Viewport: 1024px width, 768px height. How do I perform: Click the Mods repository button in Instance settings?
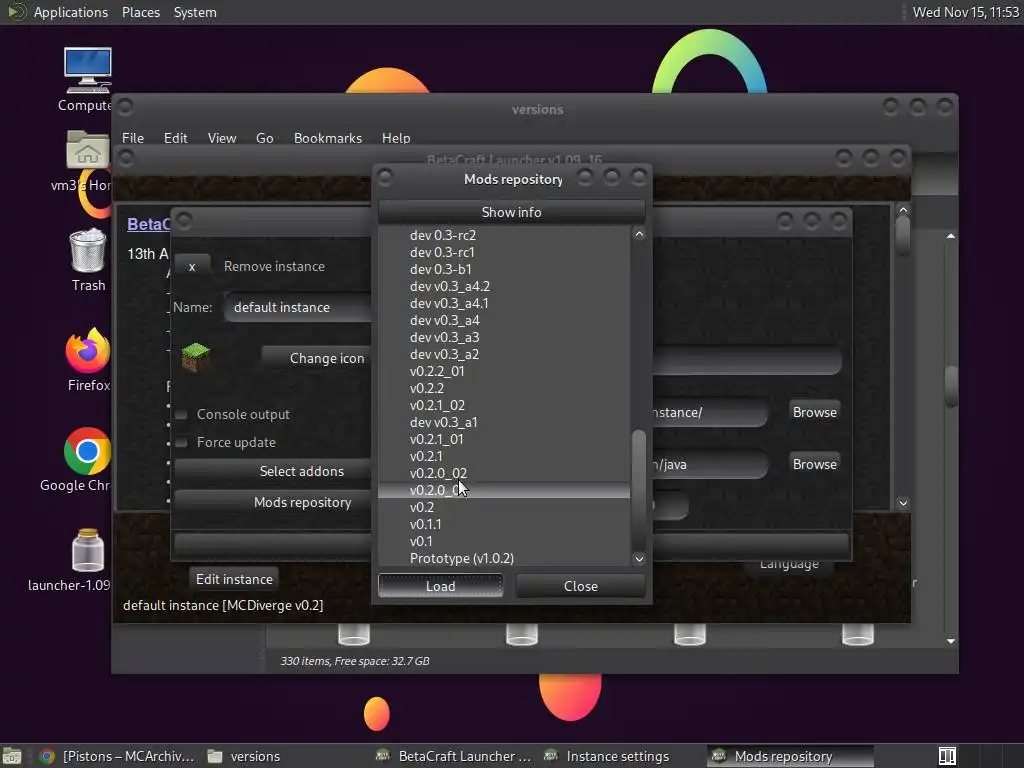[x=273, y=502]
